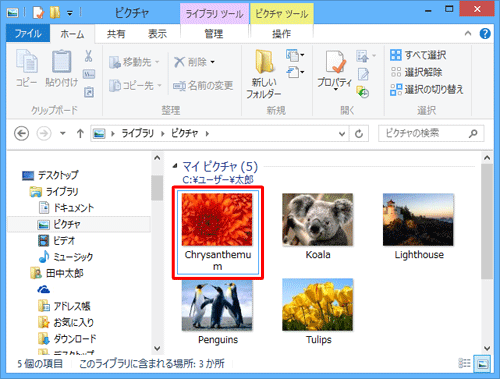Click 選択解除 (Select none)
Image resolution: width=500 pixels, height=379 pixels.
[416, 72]
